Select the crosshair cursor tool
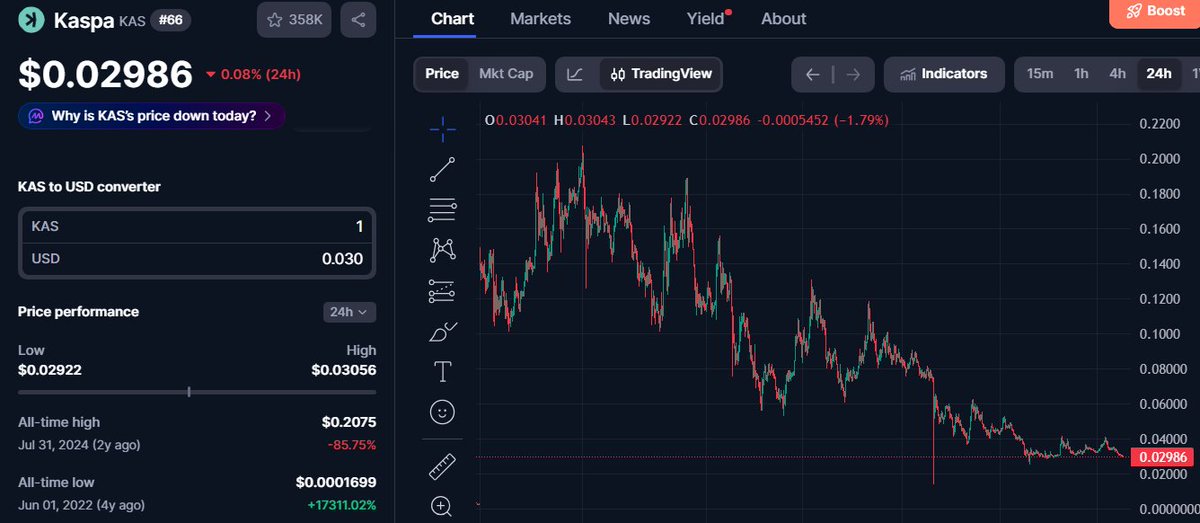Image resolution: width=1200 pixels, height=523 pixels. [443, 128]
